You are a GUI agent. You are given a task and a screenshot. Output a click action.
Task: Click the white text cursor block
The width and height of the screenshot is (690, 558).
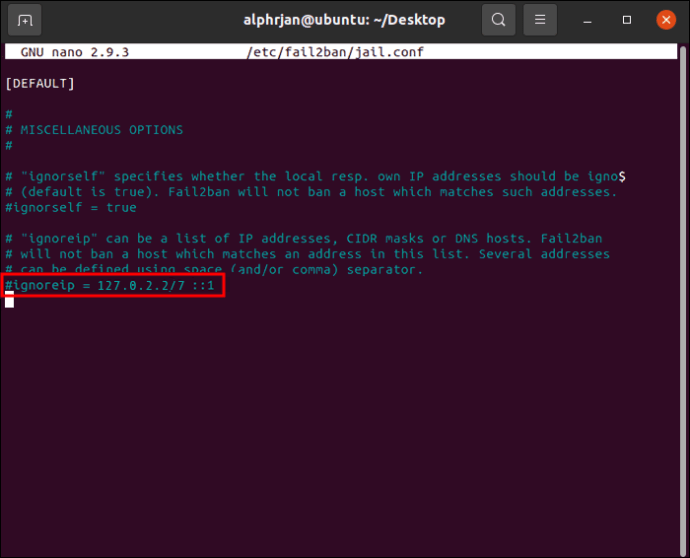click(9, 300)
